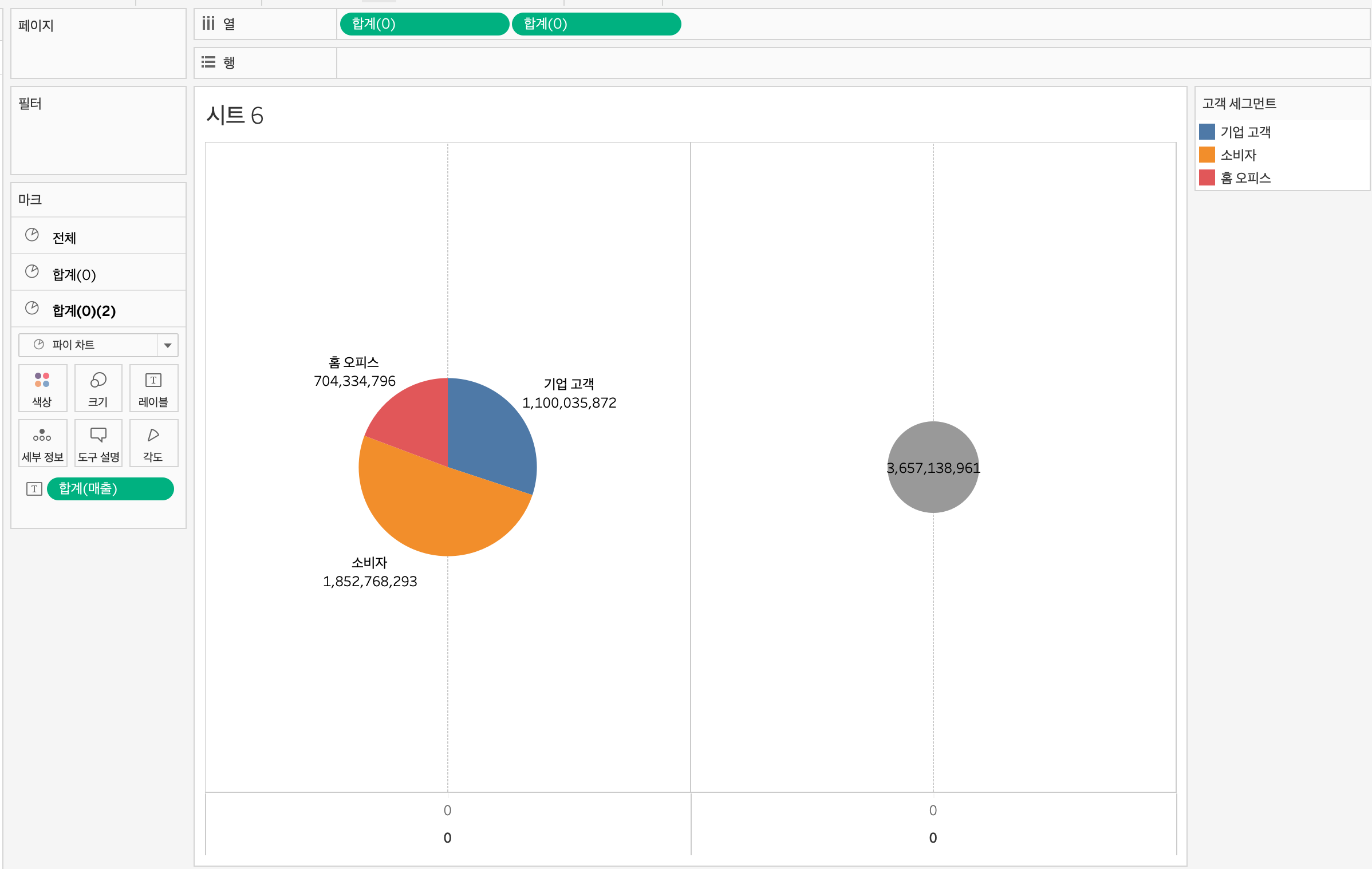Click the first 합계(0) pill in columns
This screenshot has width=1372, height=869.
424,24
